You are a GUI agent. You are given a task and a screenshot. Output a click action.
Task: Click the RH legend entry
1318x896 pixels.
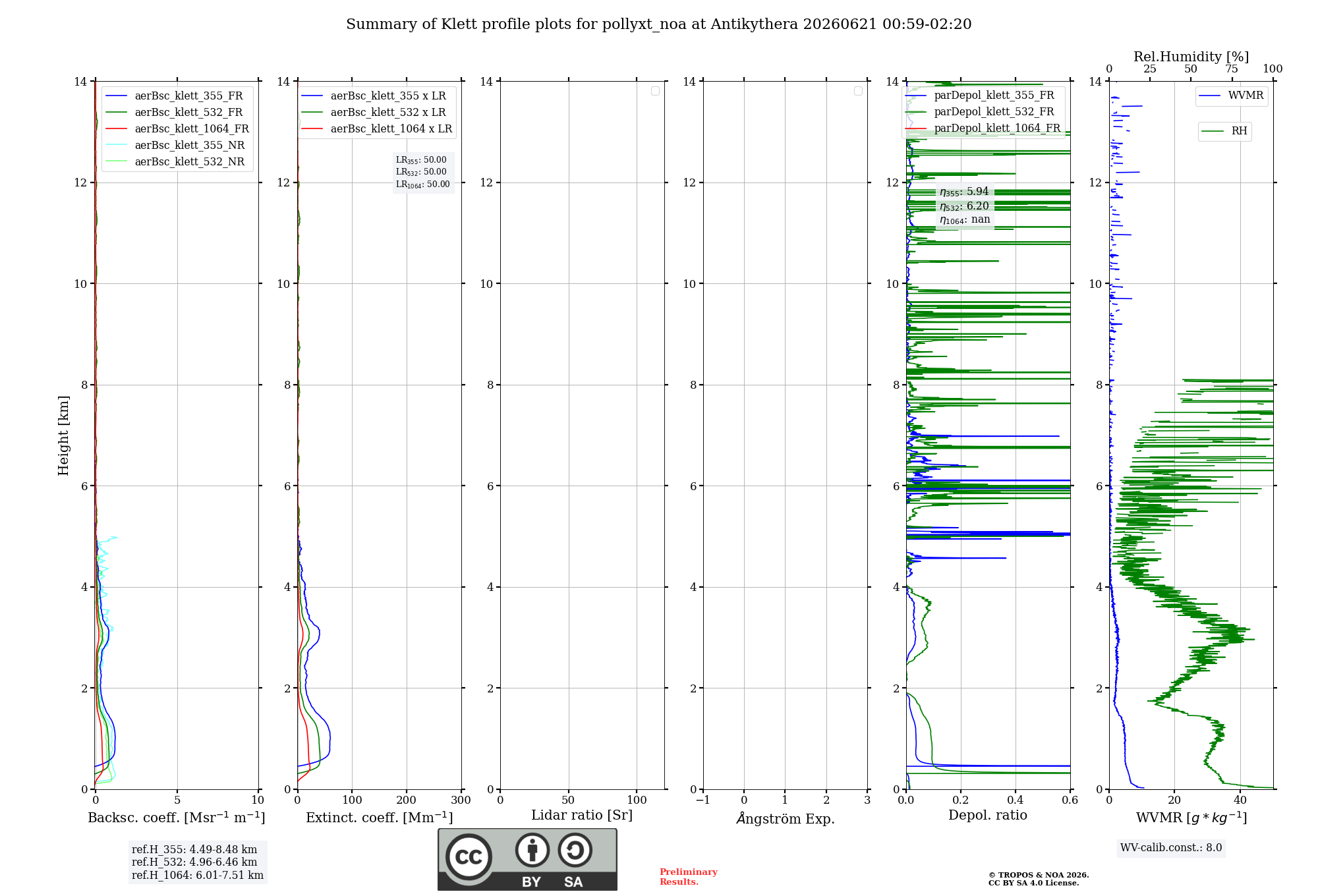pyautogui.click(x=1225, y=131)
